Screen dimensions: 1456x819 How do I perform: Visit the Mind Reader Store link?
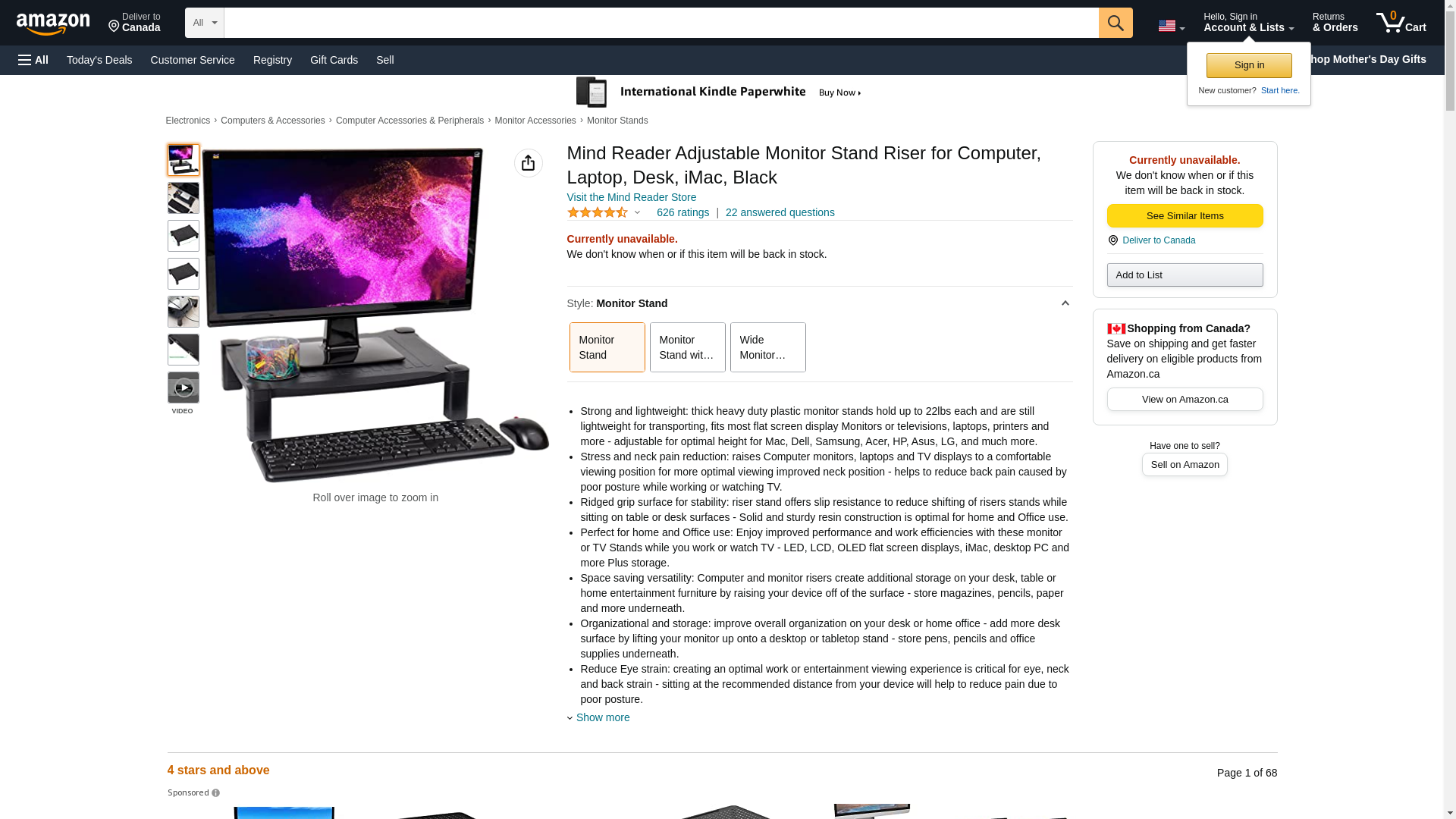(x=632, y=197)
